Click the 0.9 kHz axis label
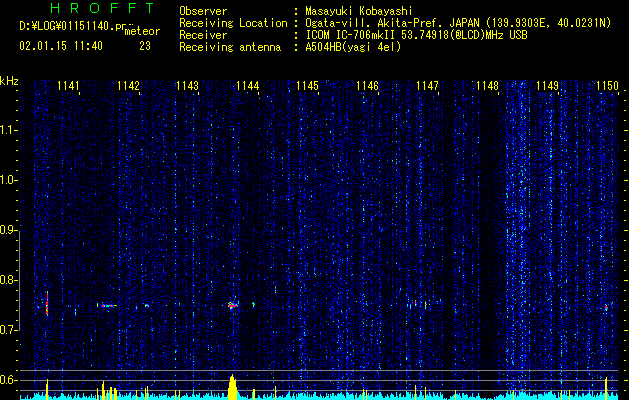The image size is (629, 400). (8, 230)
